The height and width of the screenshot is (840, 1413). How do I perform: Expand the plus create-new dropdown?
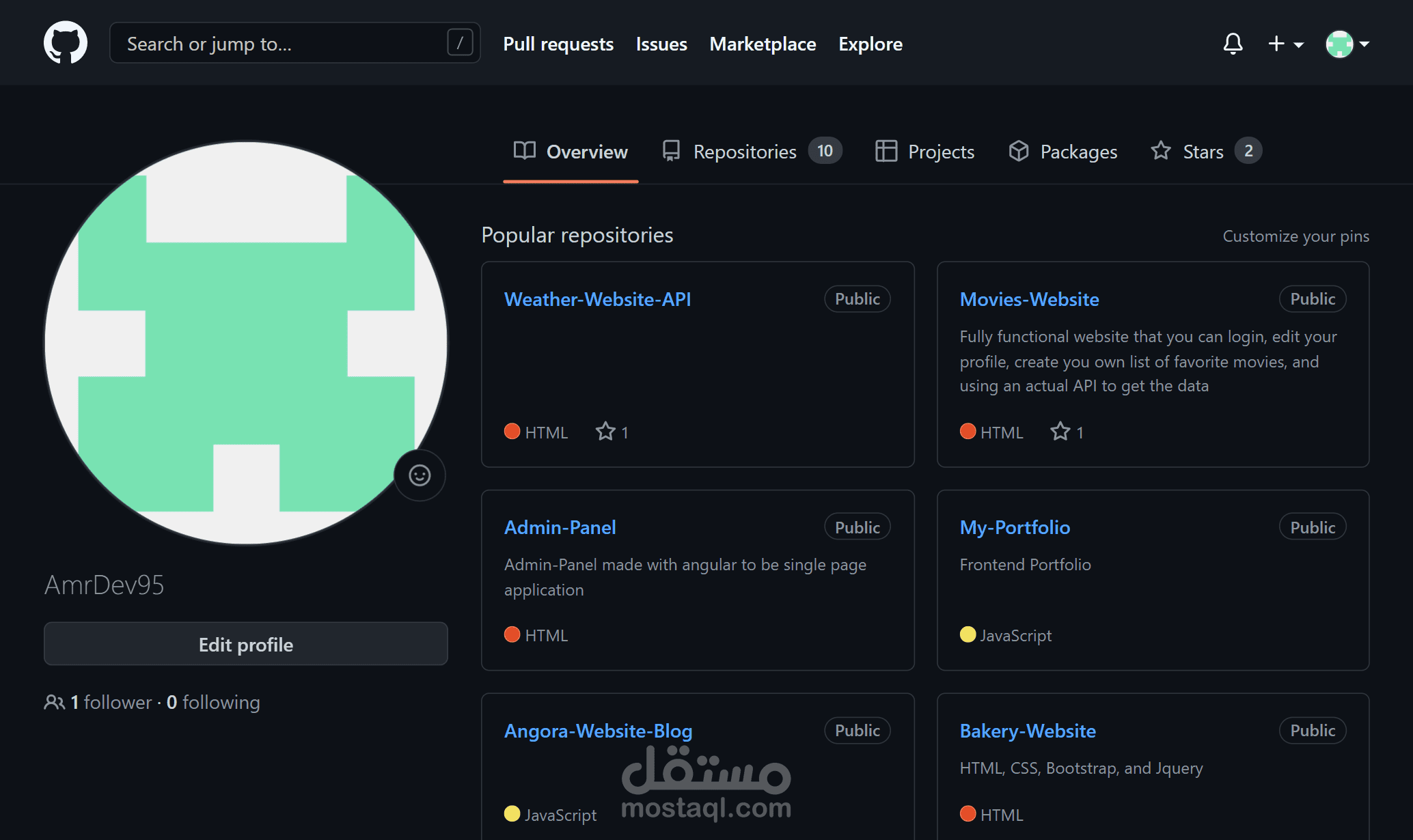pos(1285,44)
